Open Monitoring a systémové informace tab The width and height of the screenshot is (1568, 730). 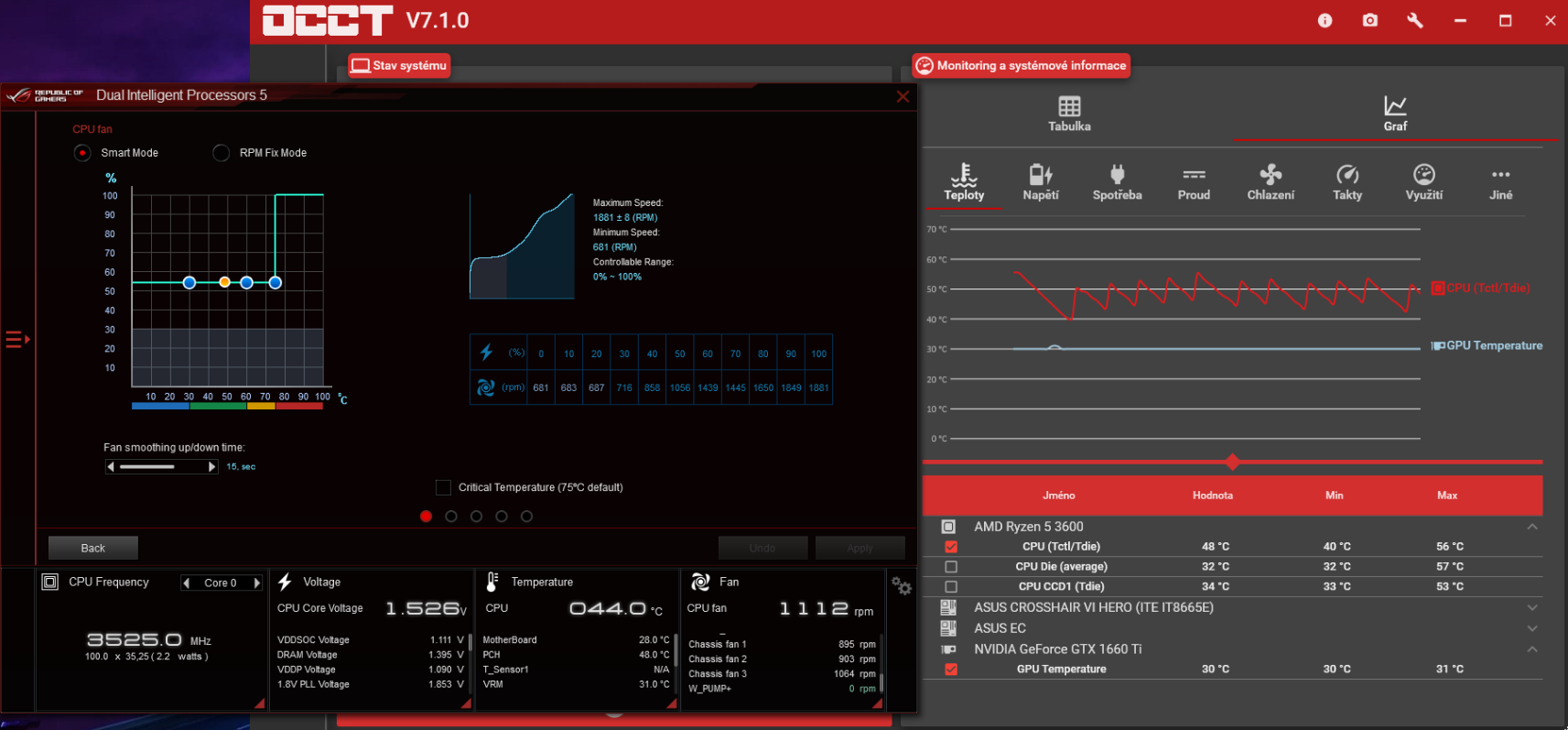point(1022,65)
